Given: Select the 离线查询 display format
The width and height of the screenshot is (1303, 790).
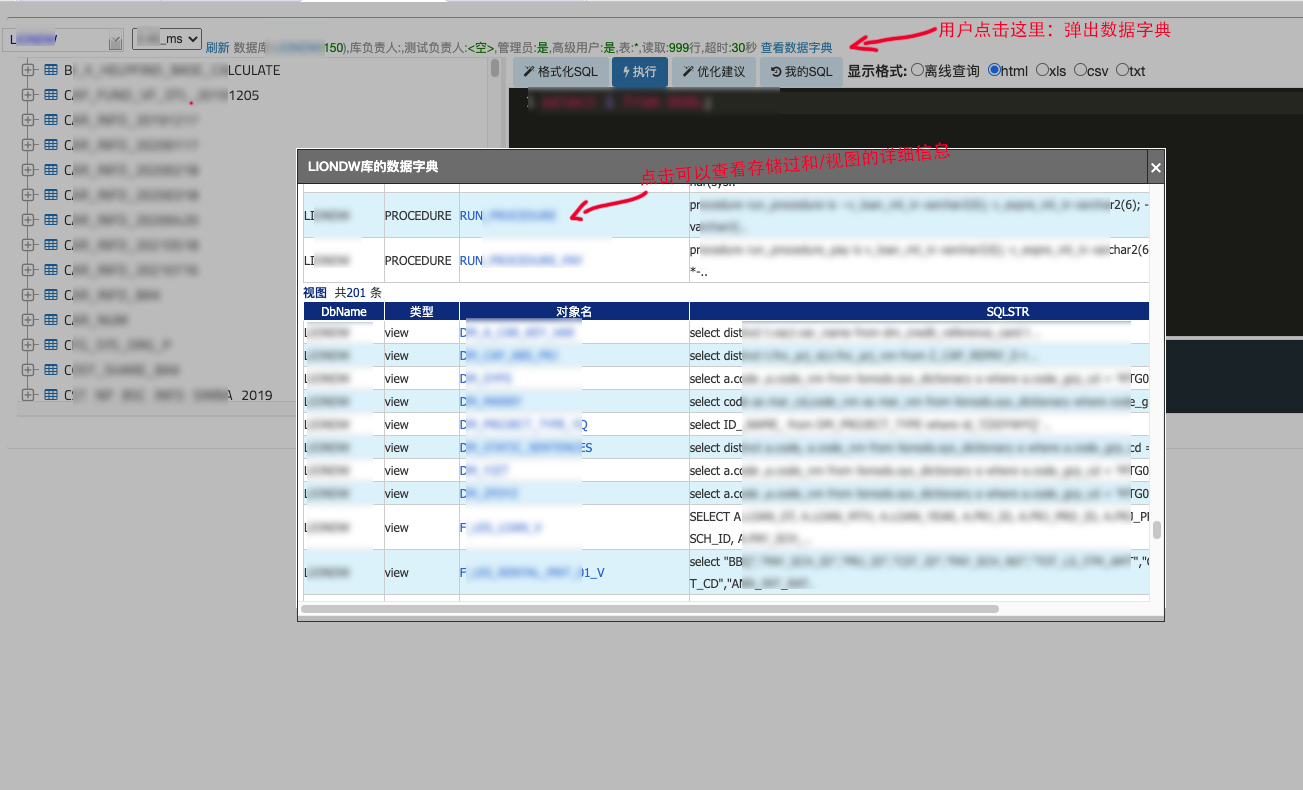Looking at the screenshot, I should click(918, 71).
